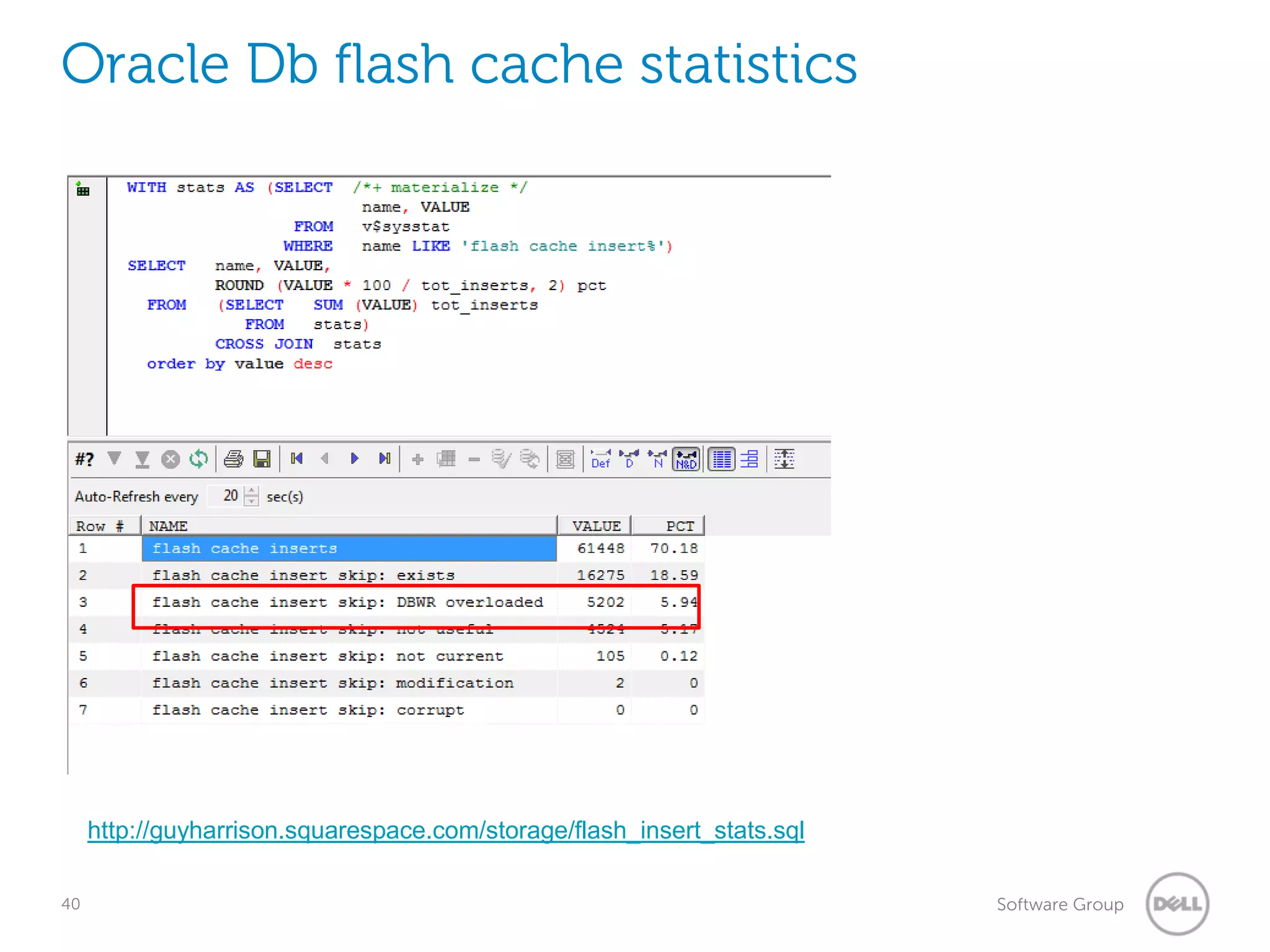This screenshot has height=952, width=1270.
Task: Click the fetch next down-arrow icon
Action: pyautogui.click(x=114, y=459)
